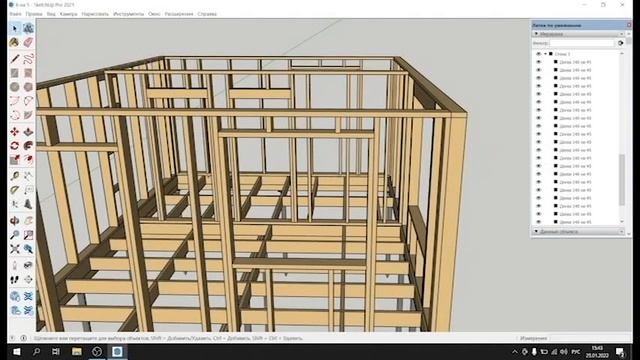Image resolution: width=640 pixels, height=360 pixels.
Task: Open Windows taskbar search
Action: pyautogui.click(x=36, y=351)
